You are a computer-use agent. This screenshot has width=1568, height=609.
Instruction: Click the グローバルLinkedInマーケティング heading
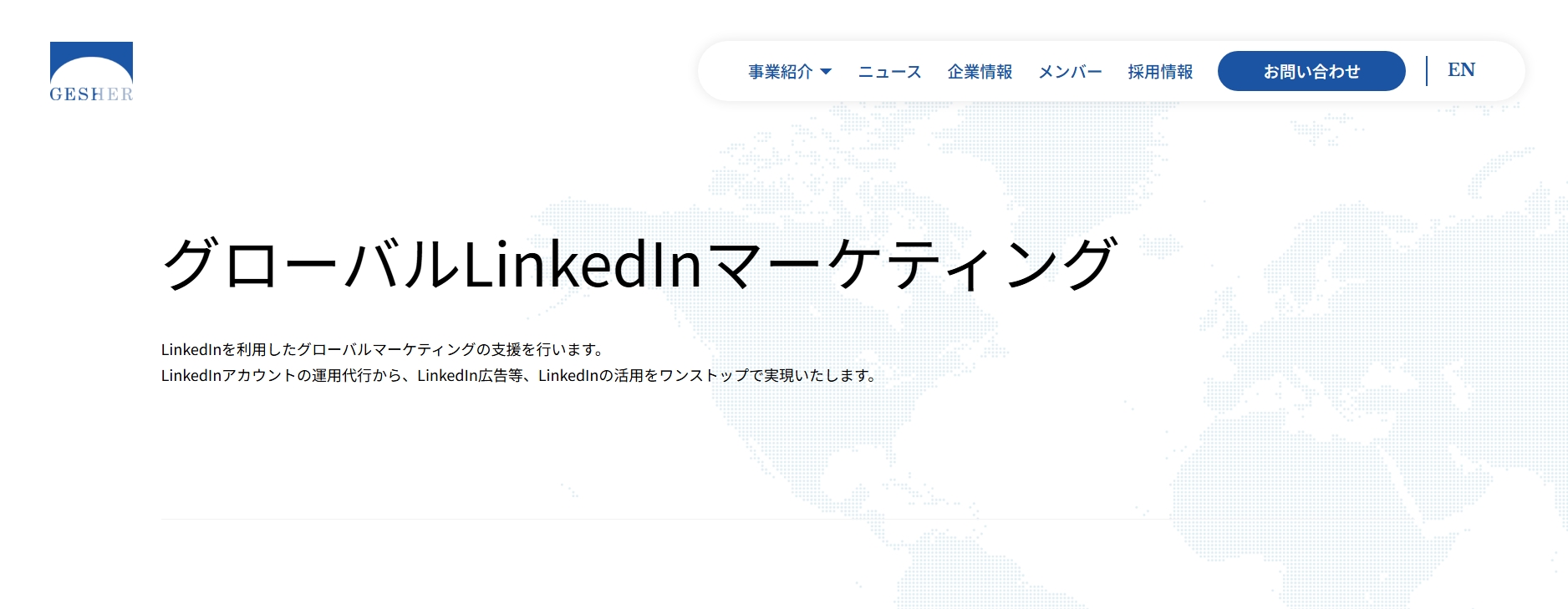[x=639, y=264]
